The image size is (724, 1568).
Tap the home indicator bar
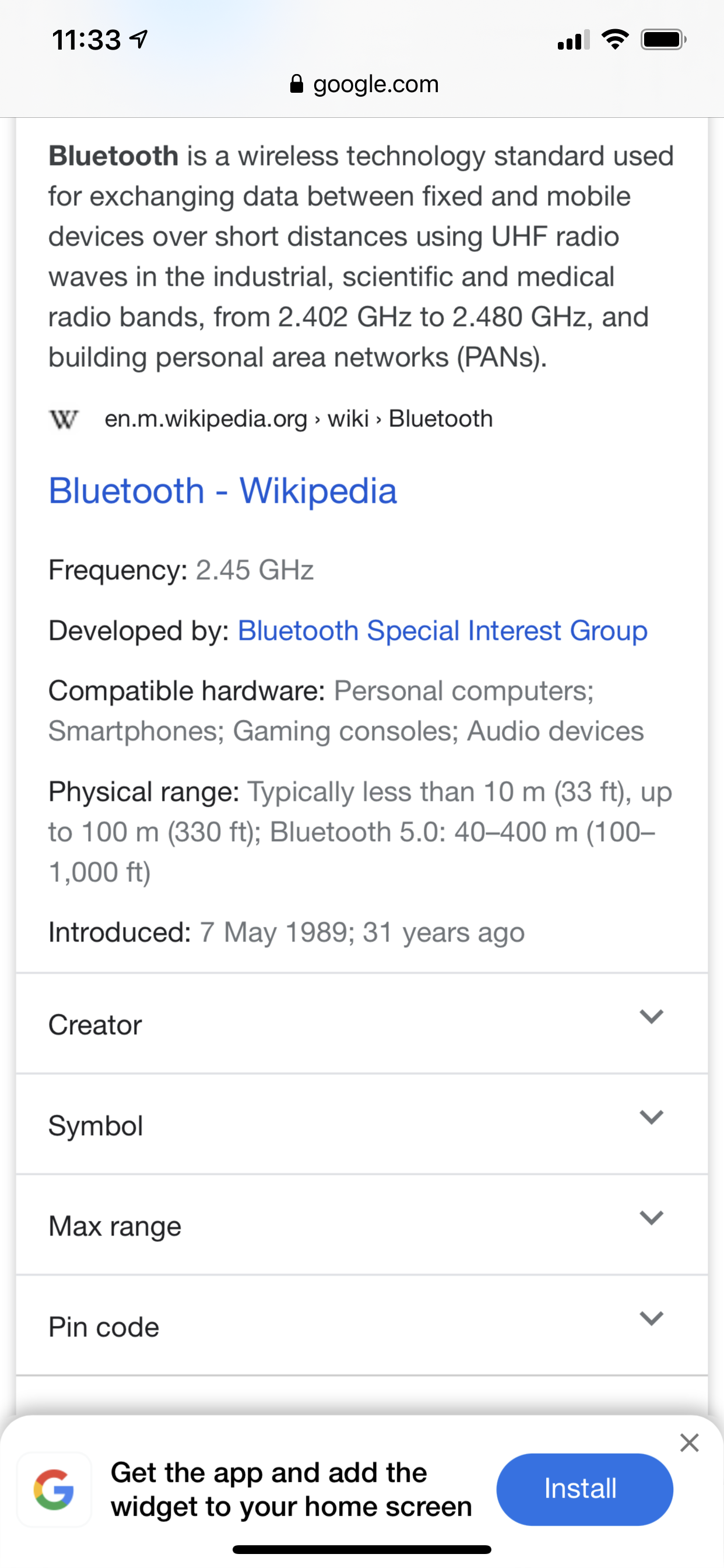pos(362,1549)
